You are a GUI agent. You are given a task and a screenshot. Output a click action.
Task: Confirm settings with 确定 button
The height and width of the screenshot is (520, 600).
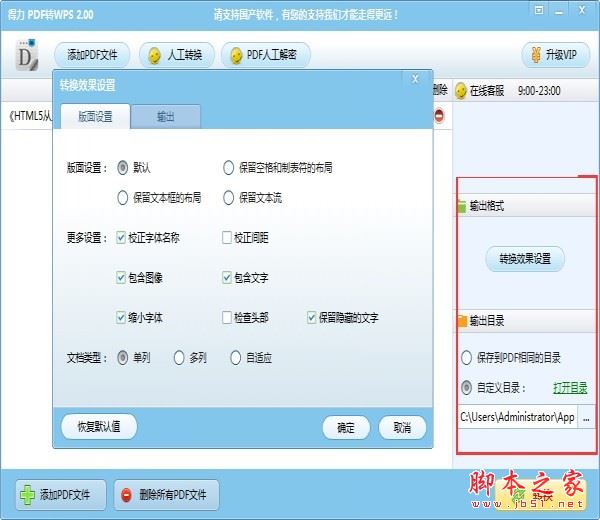point(346,427)
